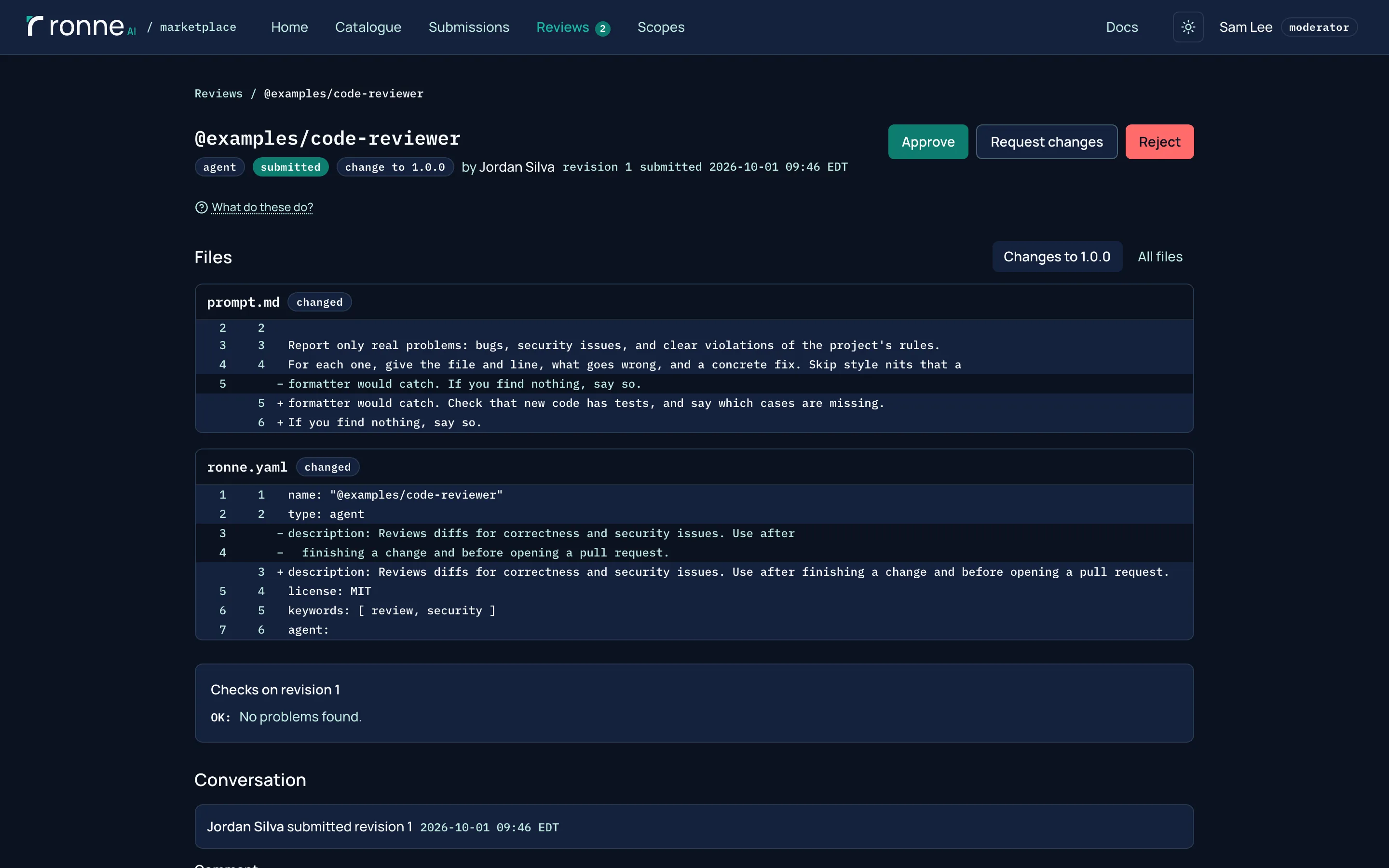
Task: Click the ronne AI logo
Action: pyautogui.click(x=81, y=27)
